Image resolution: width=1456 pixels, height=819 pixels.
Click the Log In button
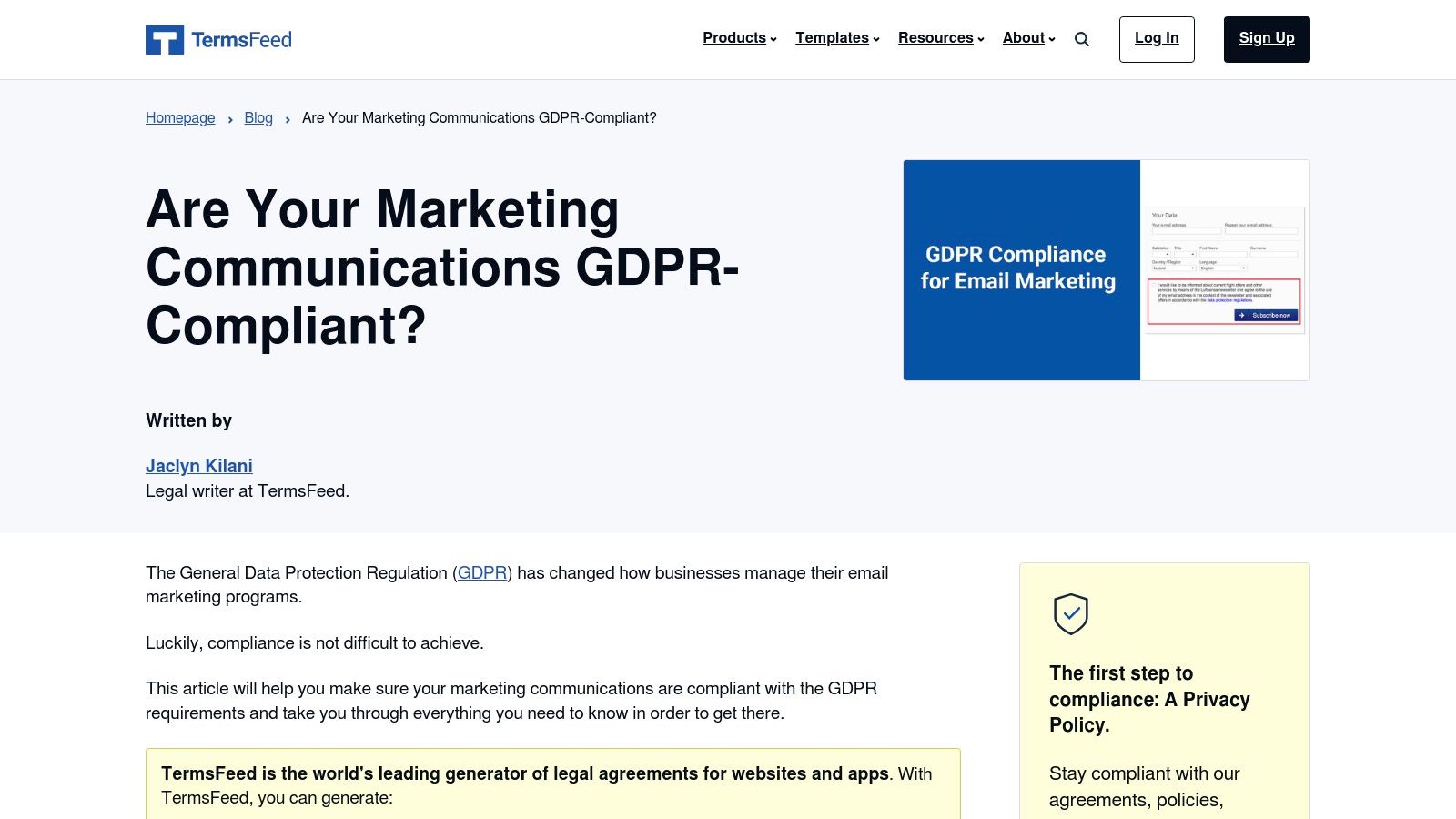(1156, 38)
